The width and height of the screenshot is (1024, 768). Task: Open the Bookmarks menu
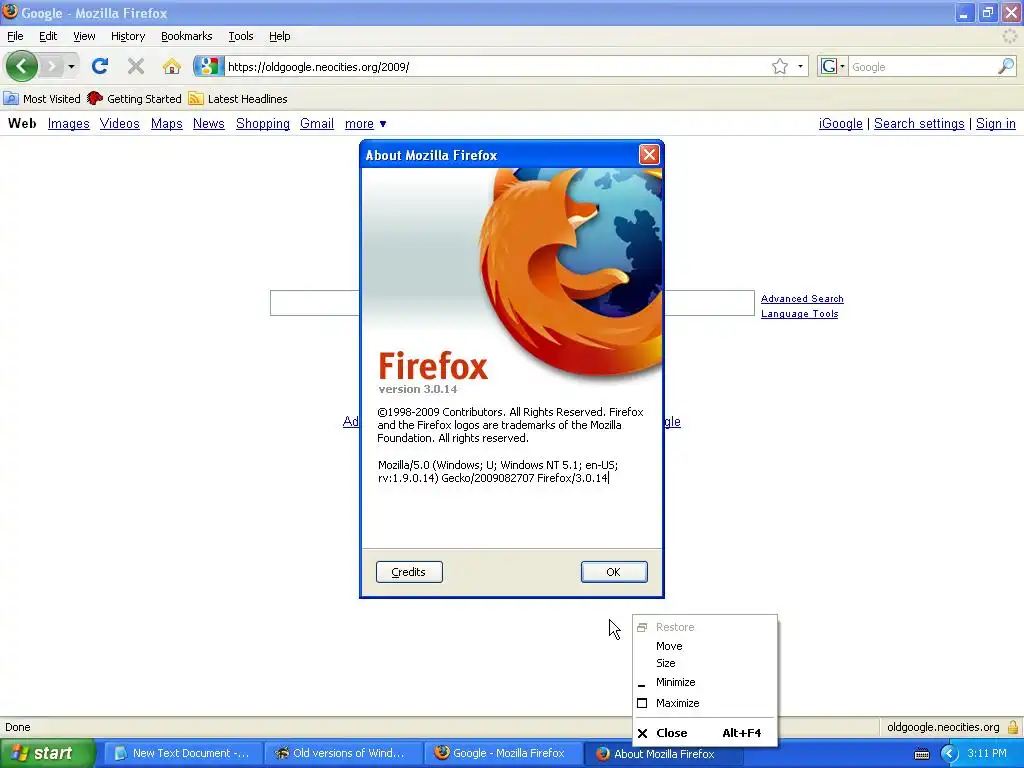point(187,37)
